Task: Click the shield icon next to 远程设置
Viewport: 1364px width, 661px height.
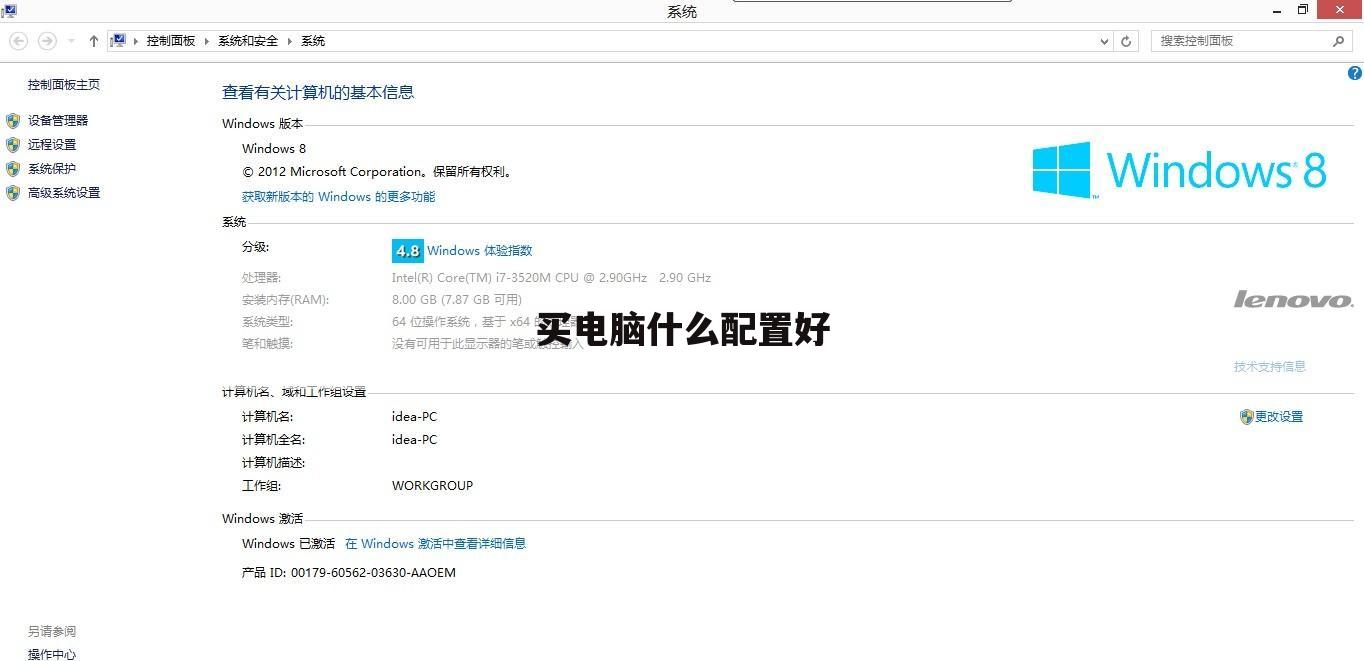Action: click(13, 145)
